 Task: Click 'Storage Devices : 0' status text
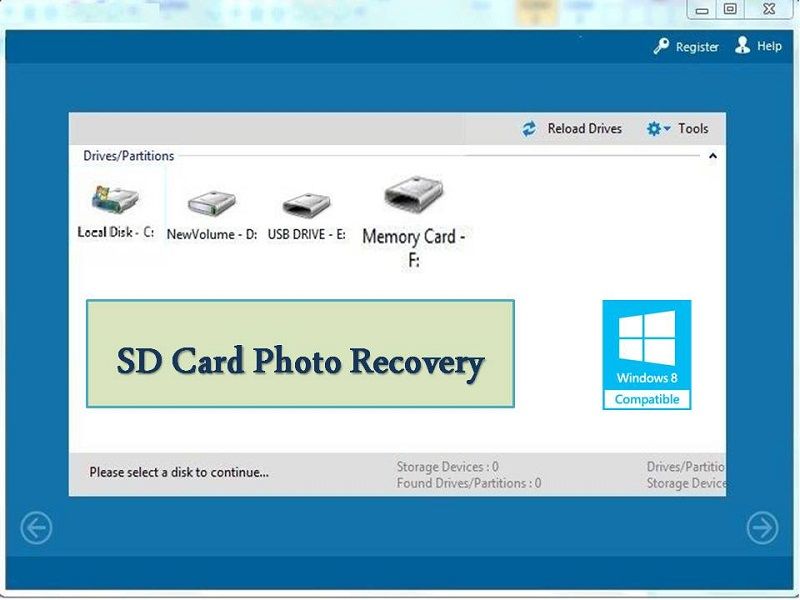click(447, 467)
